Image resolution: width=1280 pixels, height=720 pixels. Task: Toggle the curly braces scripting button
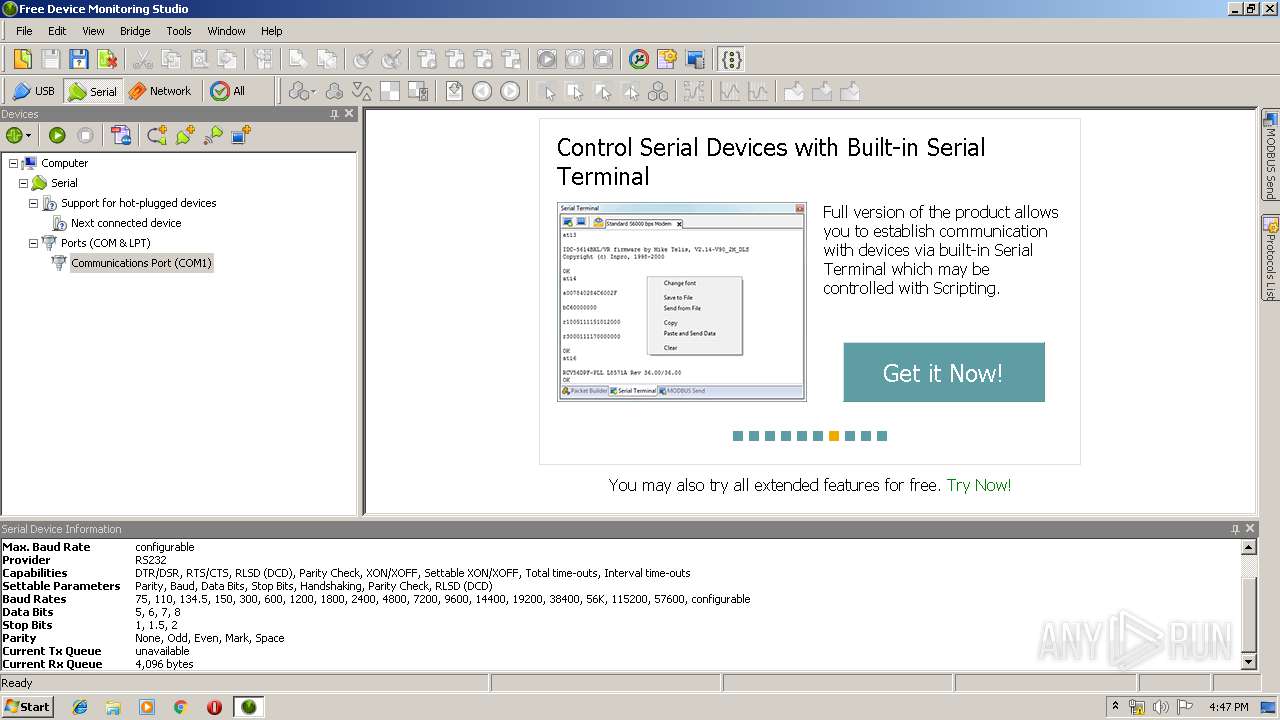tap(732, 59)
